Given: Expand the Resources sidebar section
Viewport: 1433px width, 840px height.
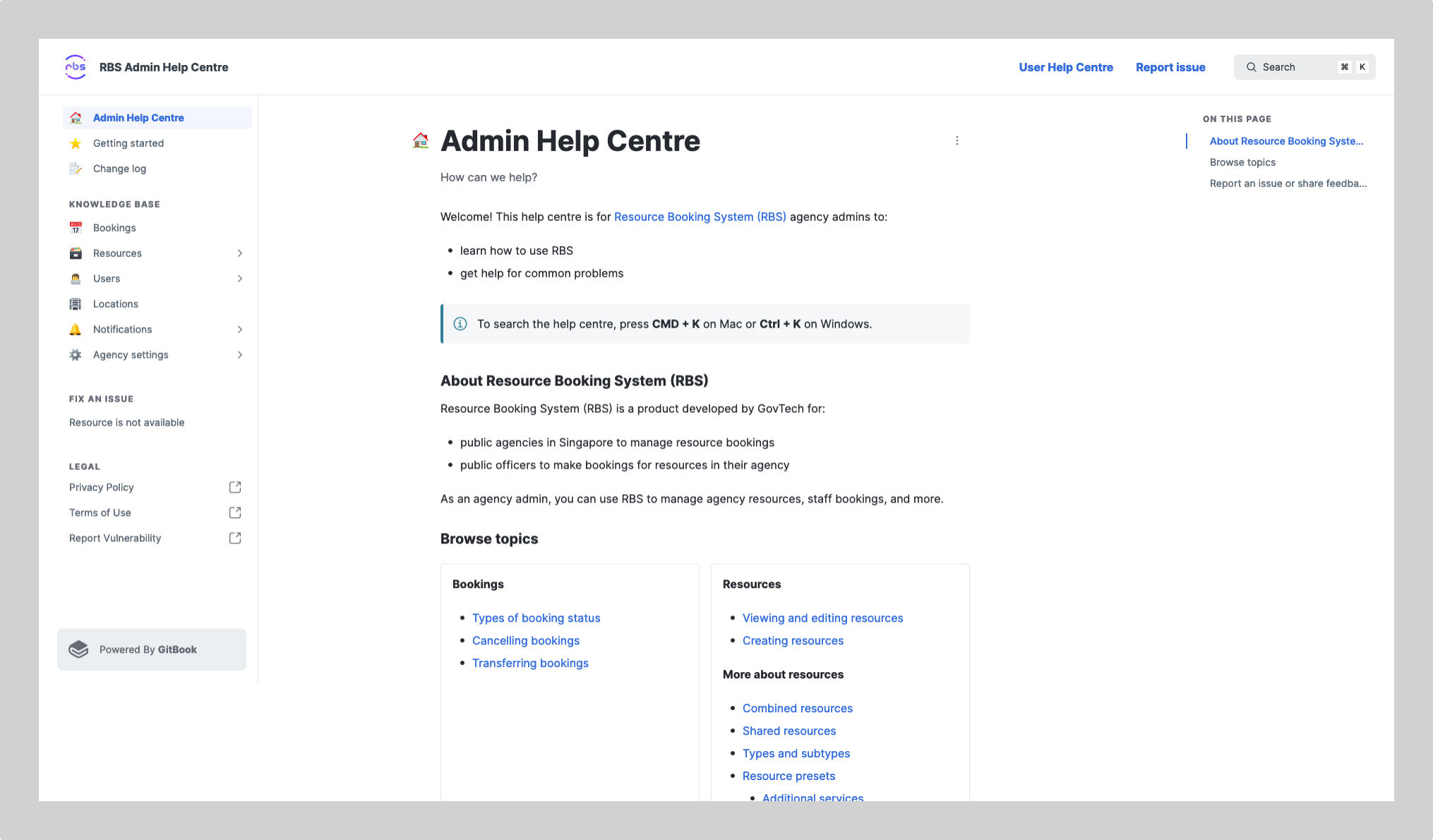Looking at the screenshot, I should pyautogui.click(x=240, y=253).
